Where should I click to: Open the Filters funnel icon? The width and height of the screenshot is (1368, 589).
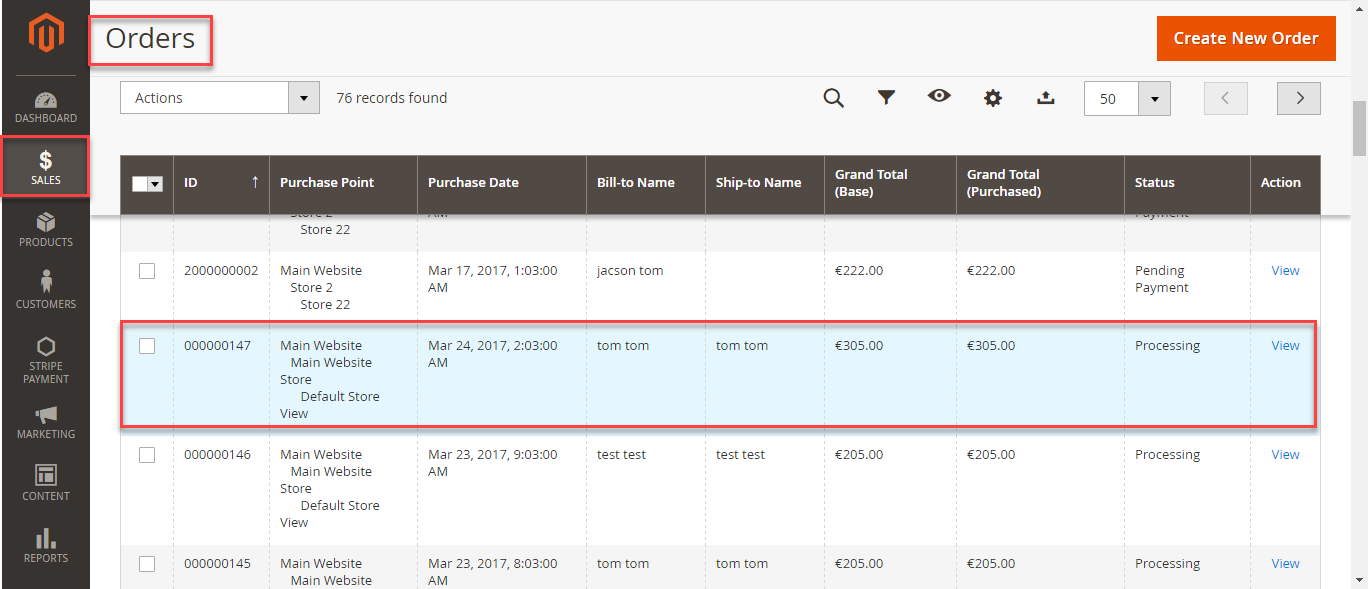pyautogui.click(x=886, y=98)
